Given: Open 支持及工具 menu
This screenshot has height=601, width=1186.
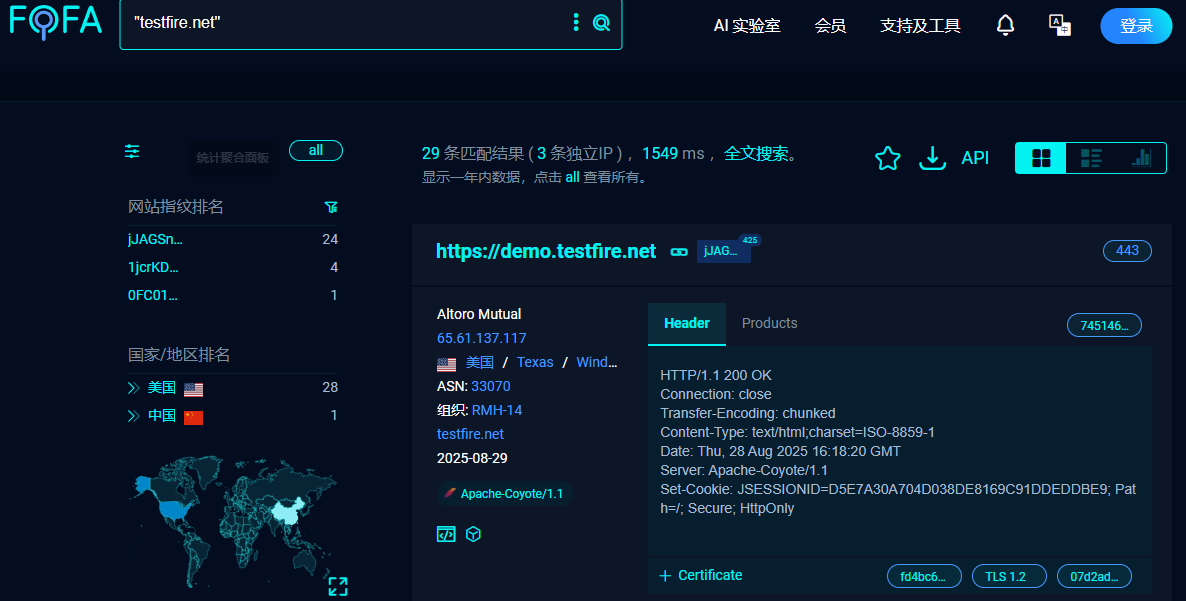Looking at the screenshot, I should pyautogui.click(x=920, y=26).
